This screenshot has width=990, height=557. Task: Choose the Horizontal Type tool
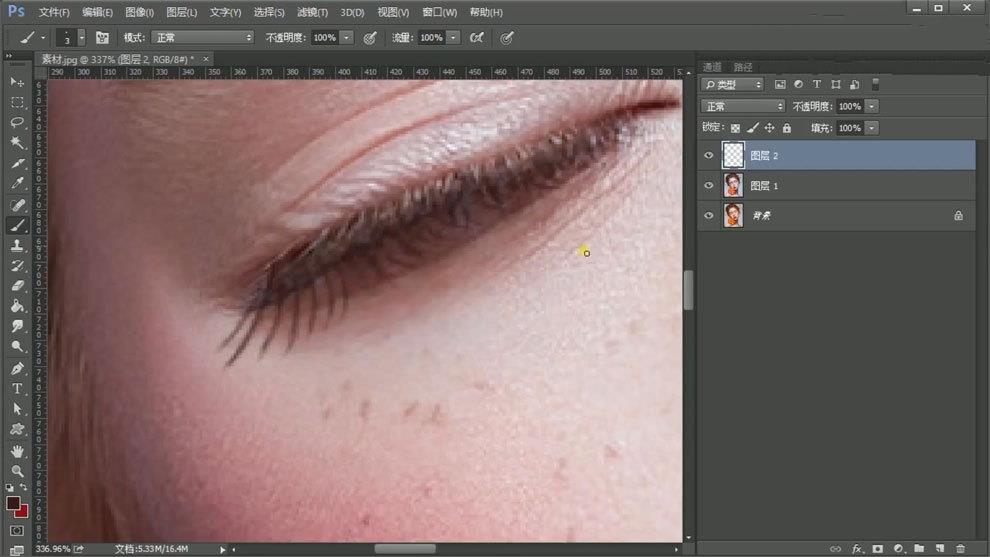(x=17, y=389)
